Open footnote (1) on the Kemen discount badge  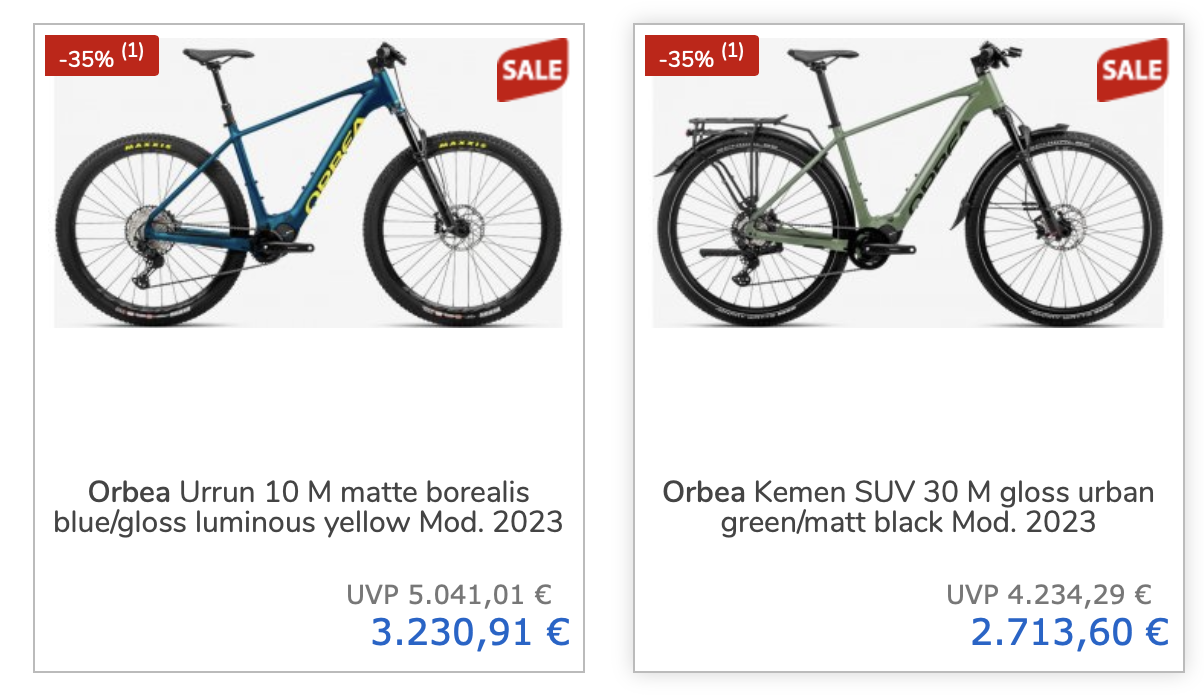pos(733,52)
